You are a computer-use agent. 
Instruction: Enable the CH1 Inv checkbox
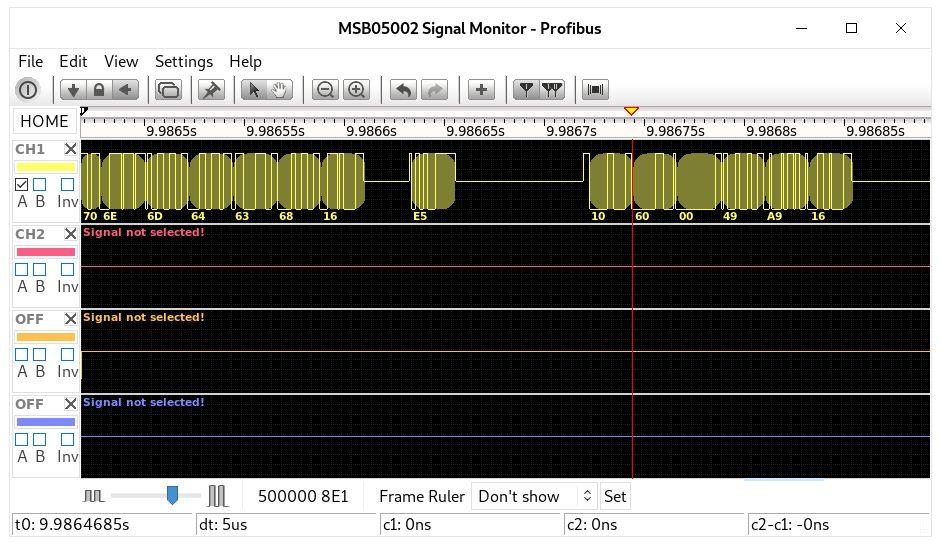click(x=67, y=185)
